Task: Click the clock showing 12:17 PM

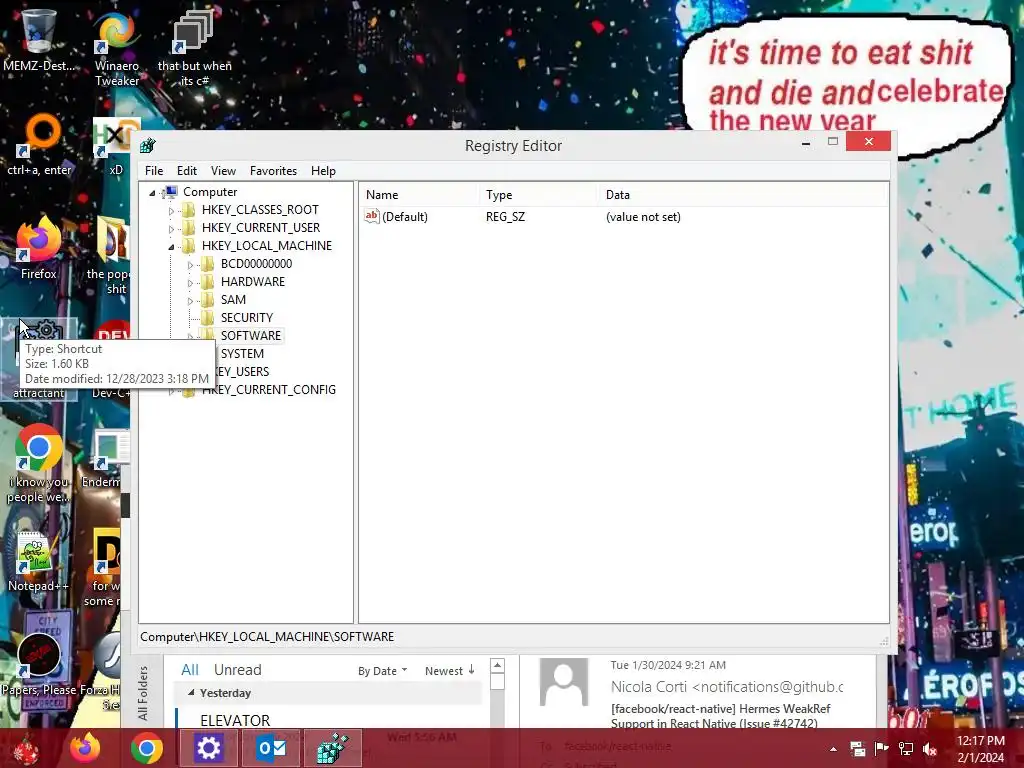Action: (980, 741)
